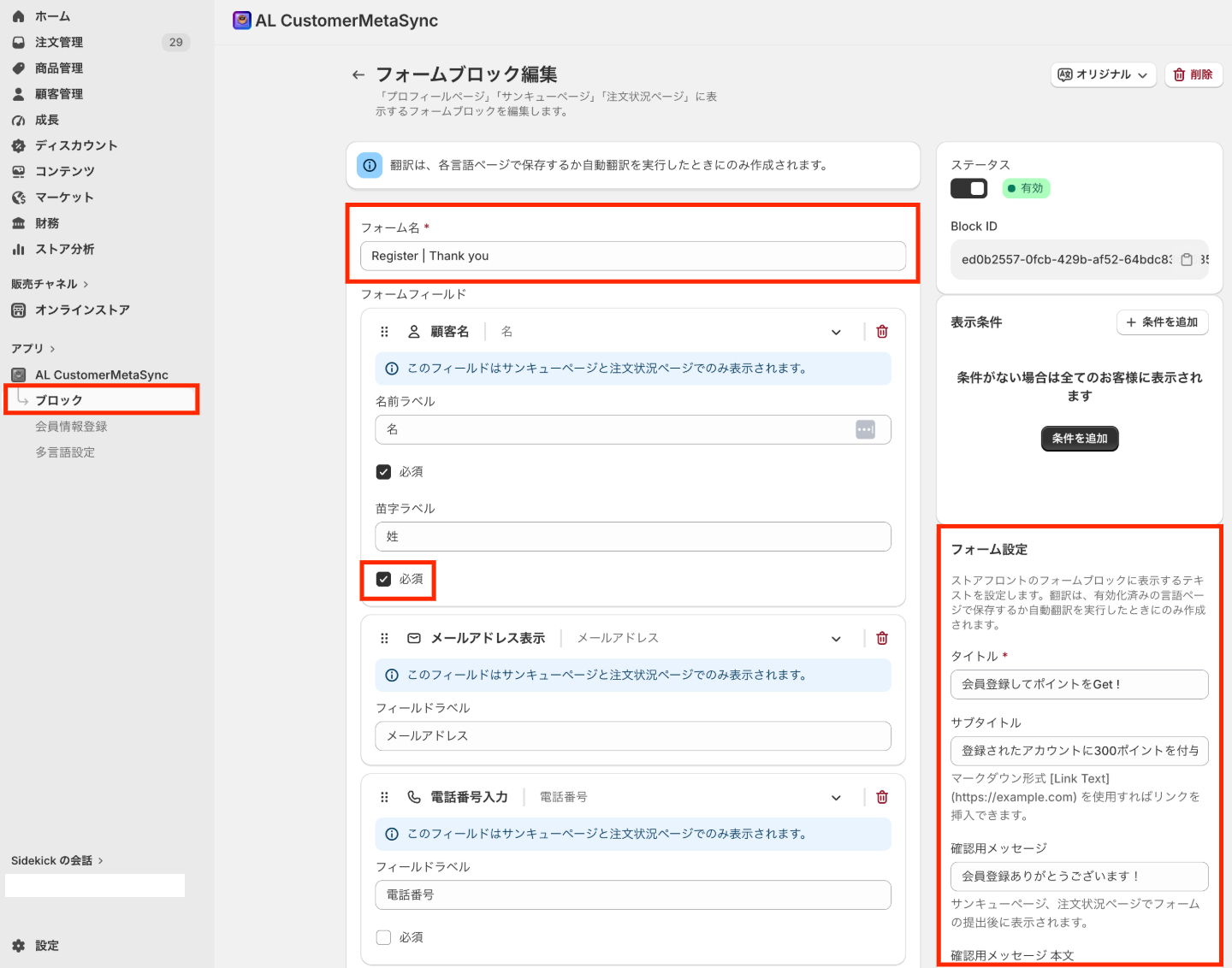
Task: Click the dark 条件を追加 button
Action: (x=1080, y=439)
